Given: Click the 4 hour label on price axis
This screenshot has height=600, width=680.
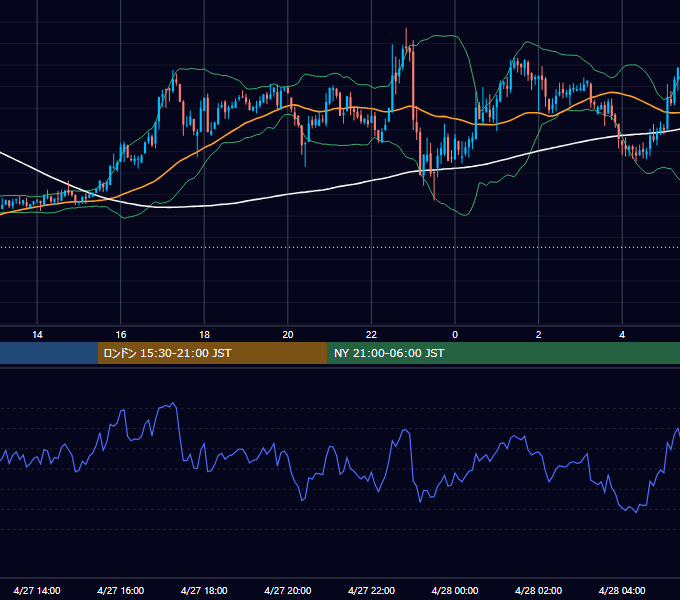Looking at the screenshot, I should tap(622, 335).
